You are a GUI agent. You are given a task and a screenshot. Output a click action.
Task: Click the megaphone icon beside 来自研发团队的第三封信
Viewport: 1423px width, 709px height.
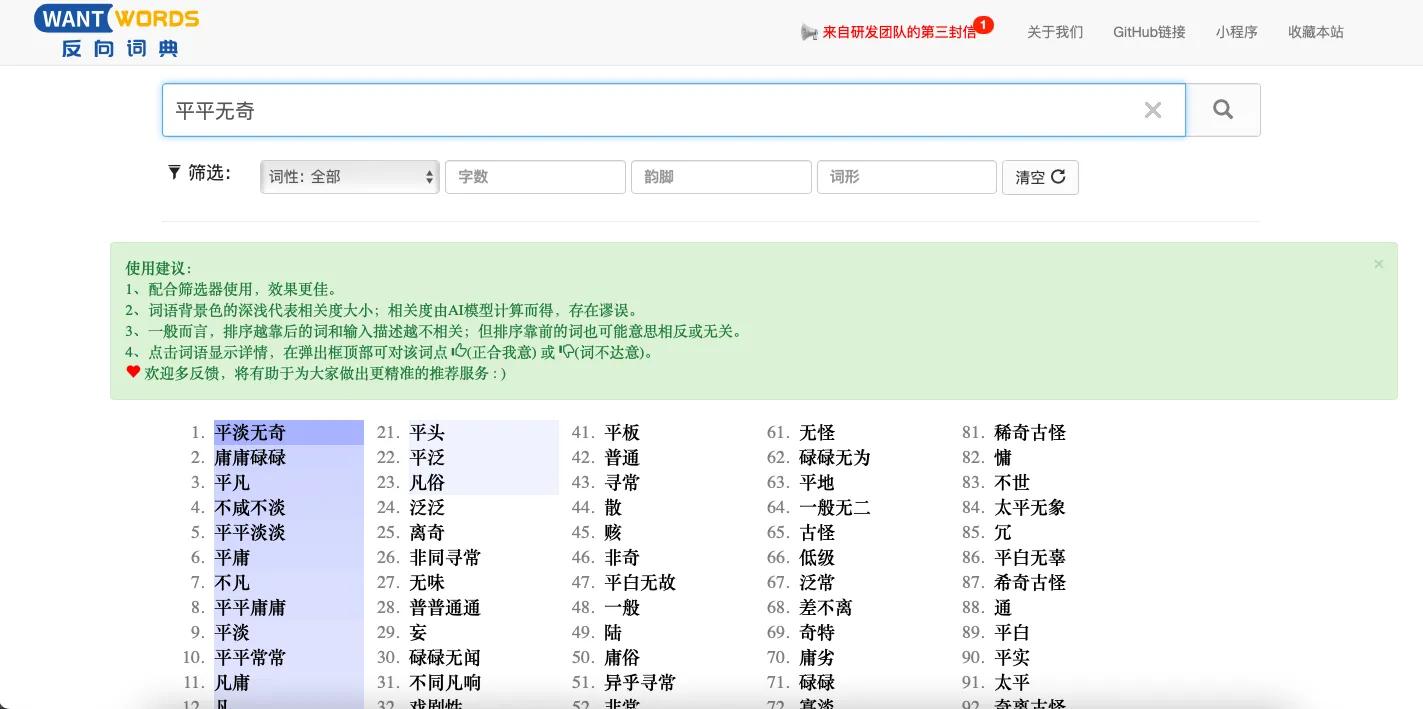[813, 31]
